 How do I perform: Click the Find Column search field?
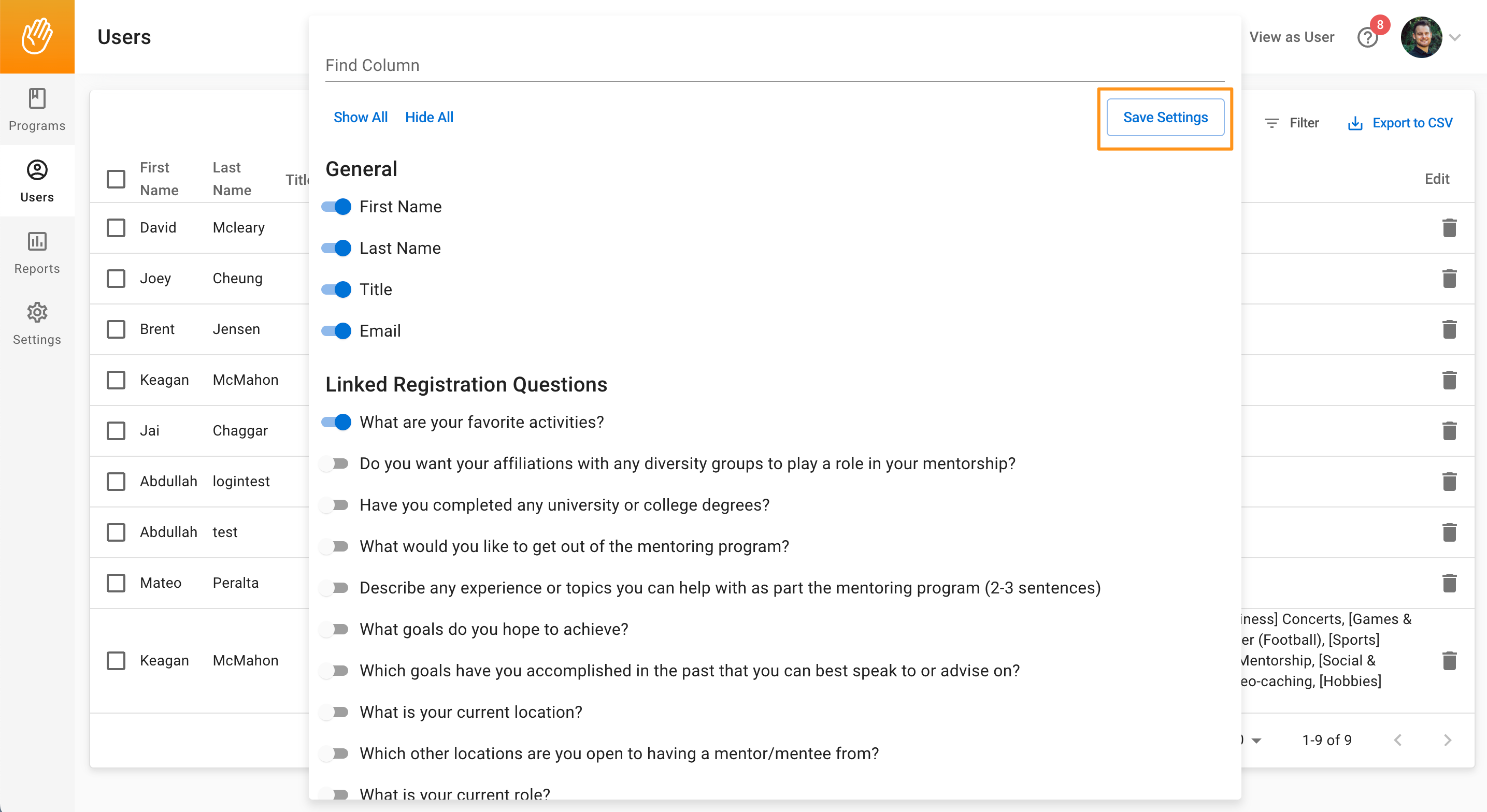coord(775,65)
